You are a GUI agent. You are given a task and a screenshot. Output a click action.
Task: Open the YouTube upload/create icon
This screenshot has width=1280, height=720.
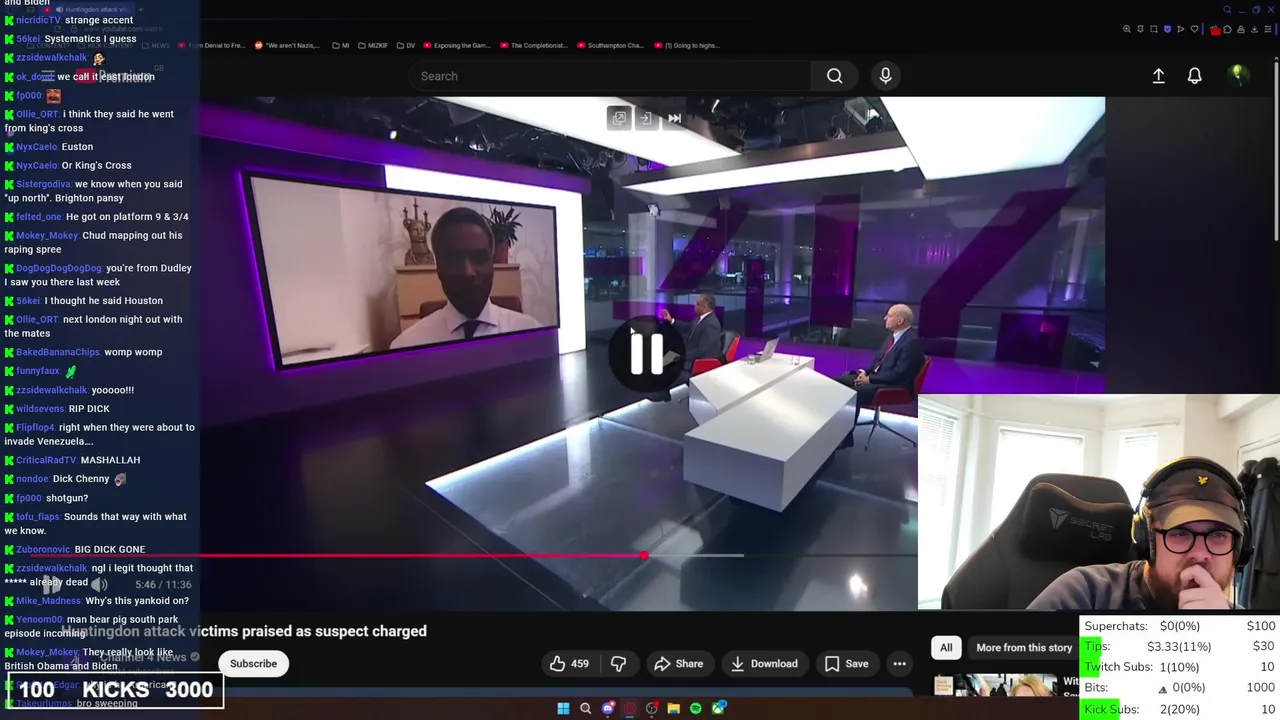[x=1158, y=76]
